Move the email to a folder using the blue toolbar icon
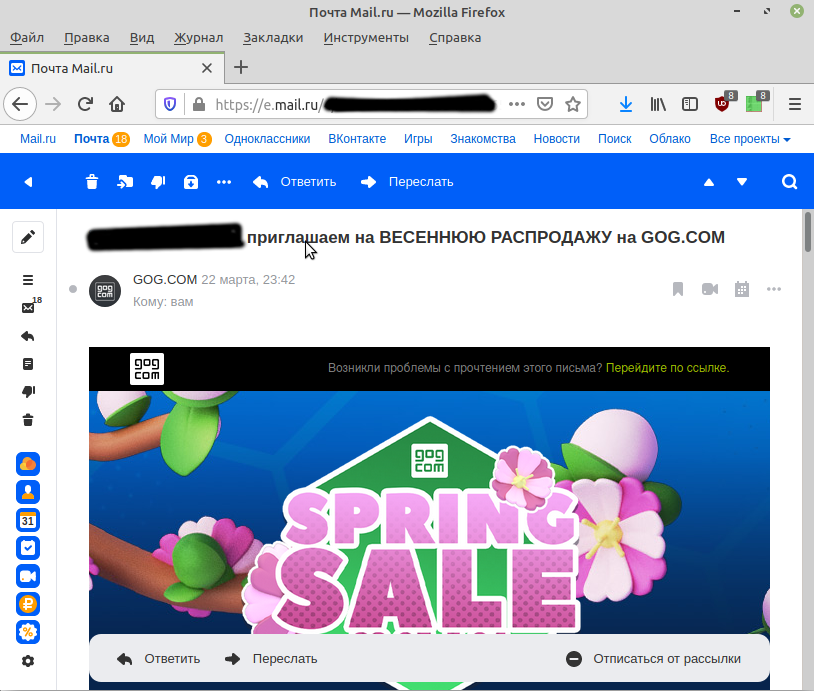This screenshot has height=691, width=814. [x=125, y=182]
